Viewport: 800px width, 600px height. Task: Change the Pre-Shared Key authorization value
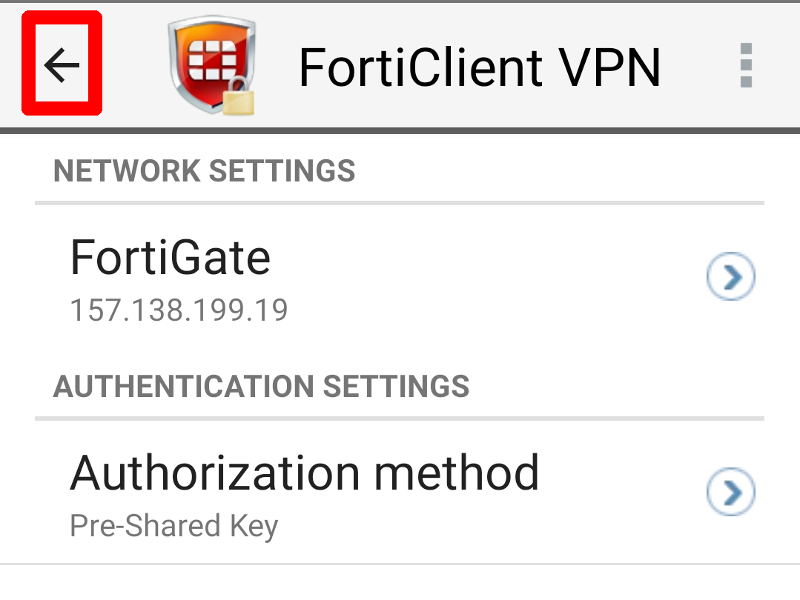point(174,526)
